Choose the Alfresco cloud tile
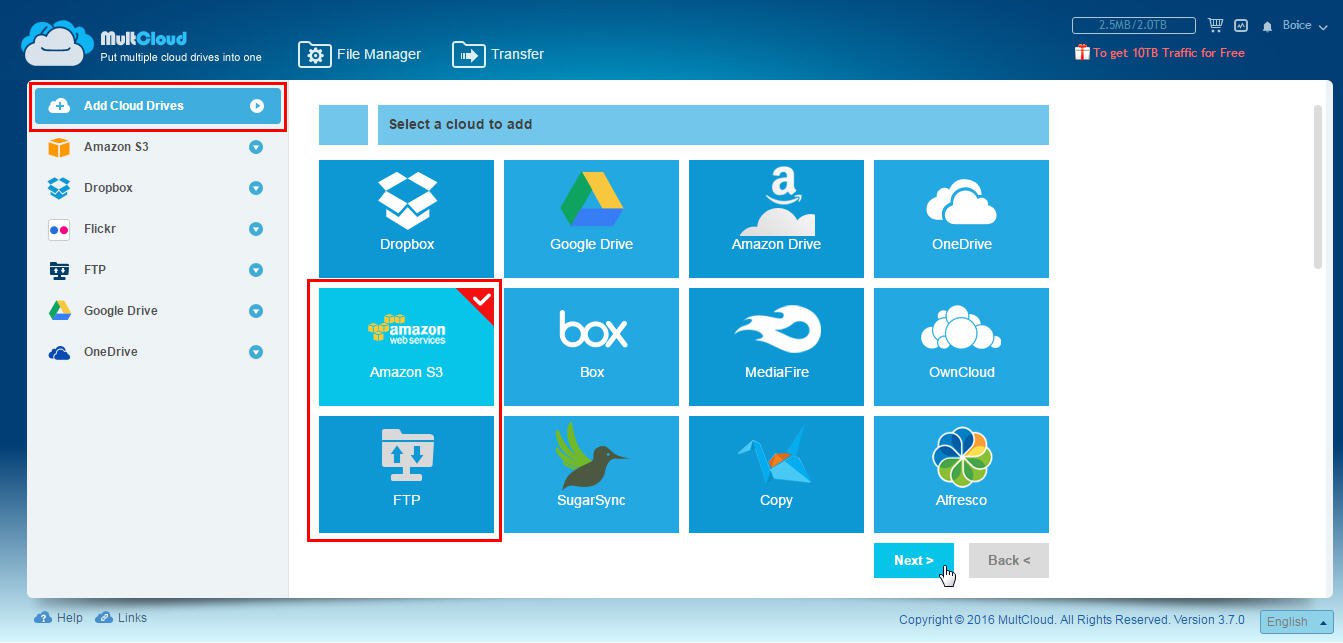The height and width of the screenshot is (643, 1343). click(961, 475)
